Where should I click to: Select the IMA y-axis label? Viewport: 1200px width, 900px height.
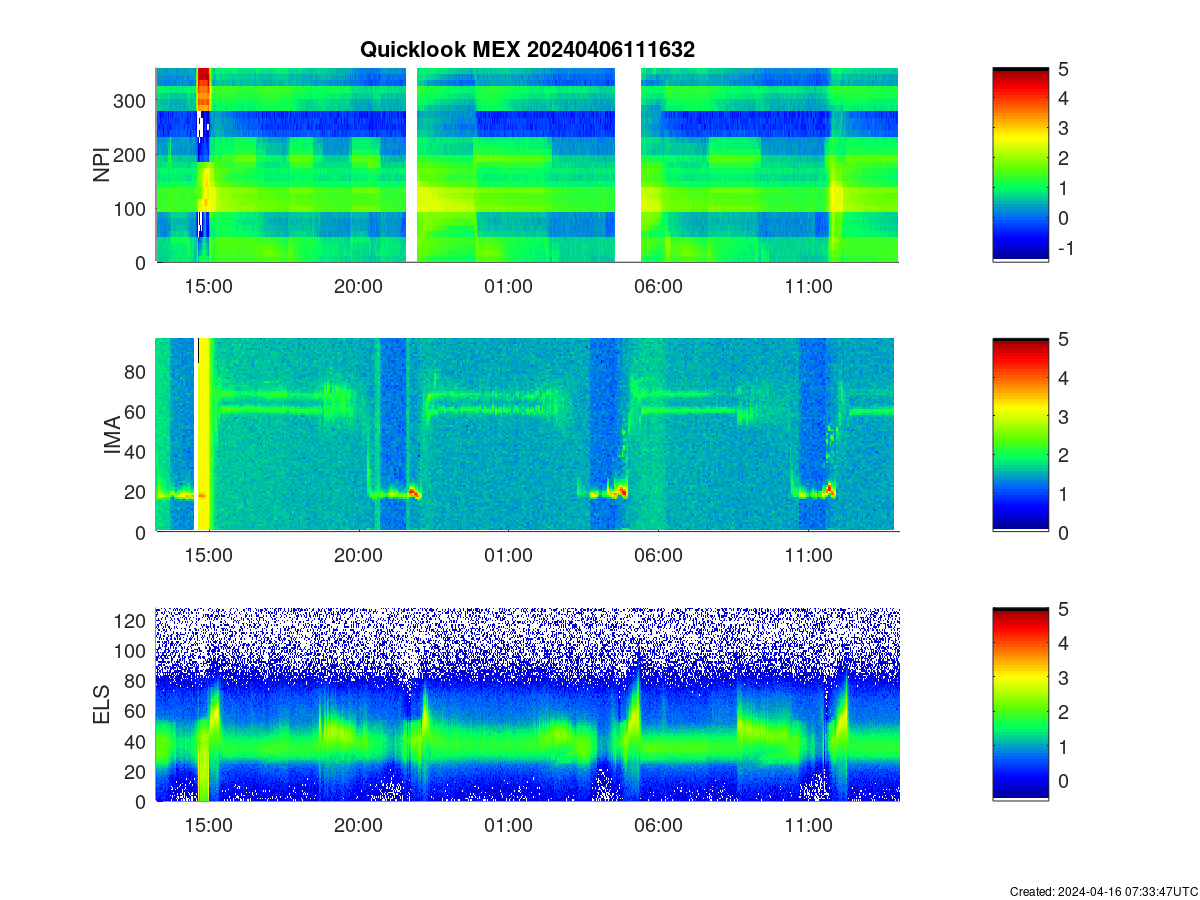[x=112, y=436]
